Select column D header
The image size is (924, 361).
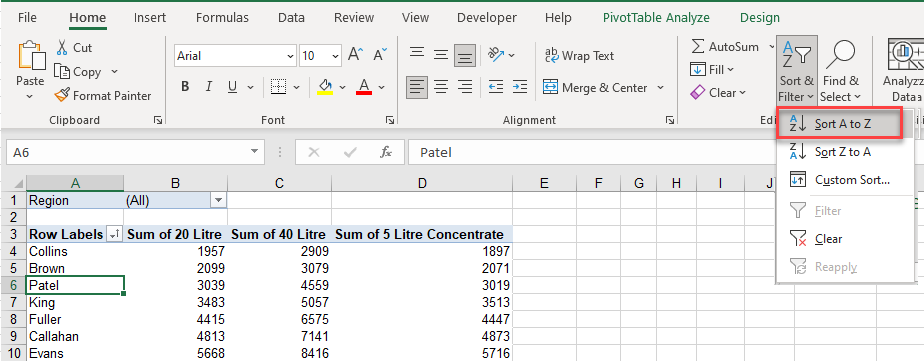click(x=422, y=184)
